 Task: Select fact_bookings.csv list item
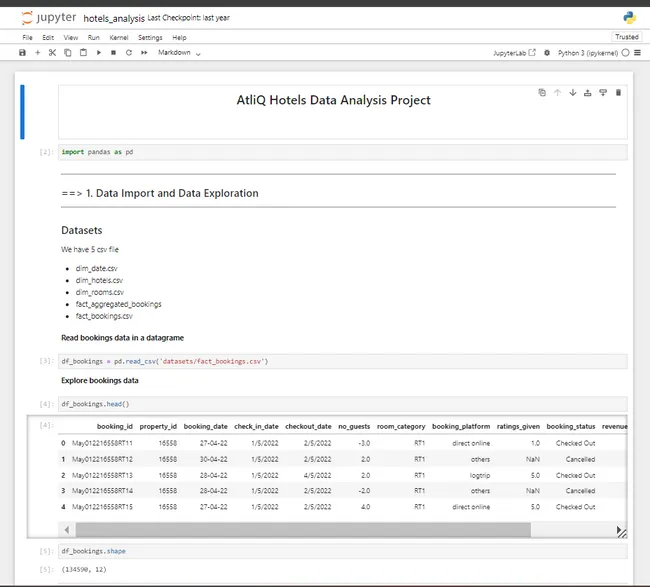(x=104, y=316)
